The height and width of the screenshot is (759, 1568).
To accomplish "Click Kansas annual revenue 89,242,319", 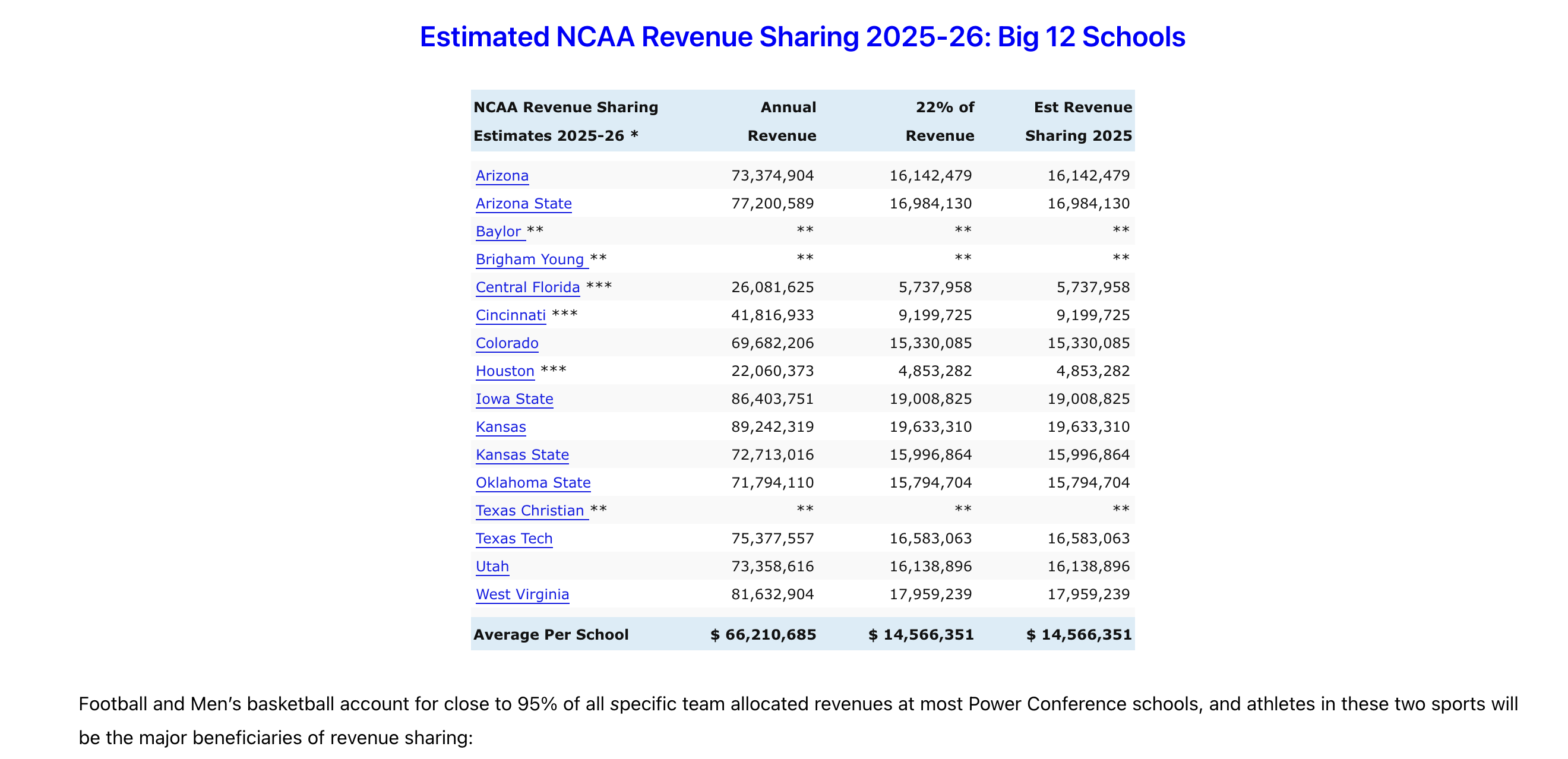I will click(773, 427).
